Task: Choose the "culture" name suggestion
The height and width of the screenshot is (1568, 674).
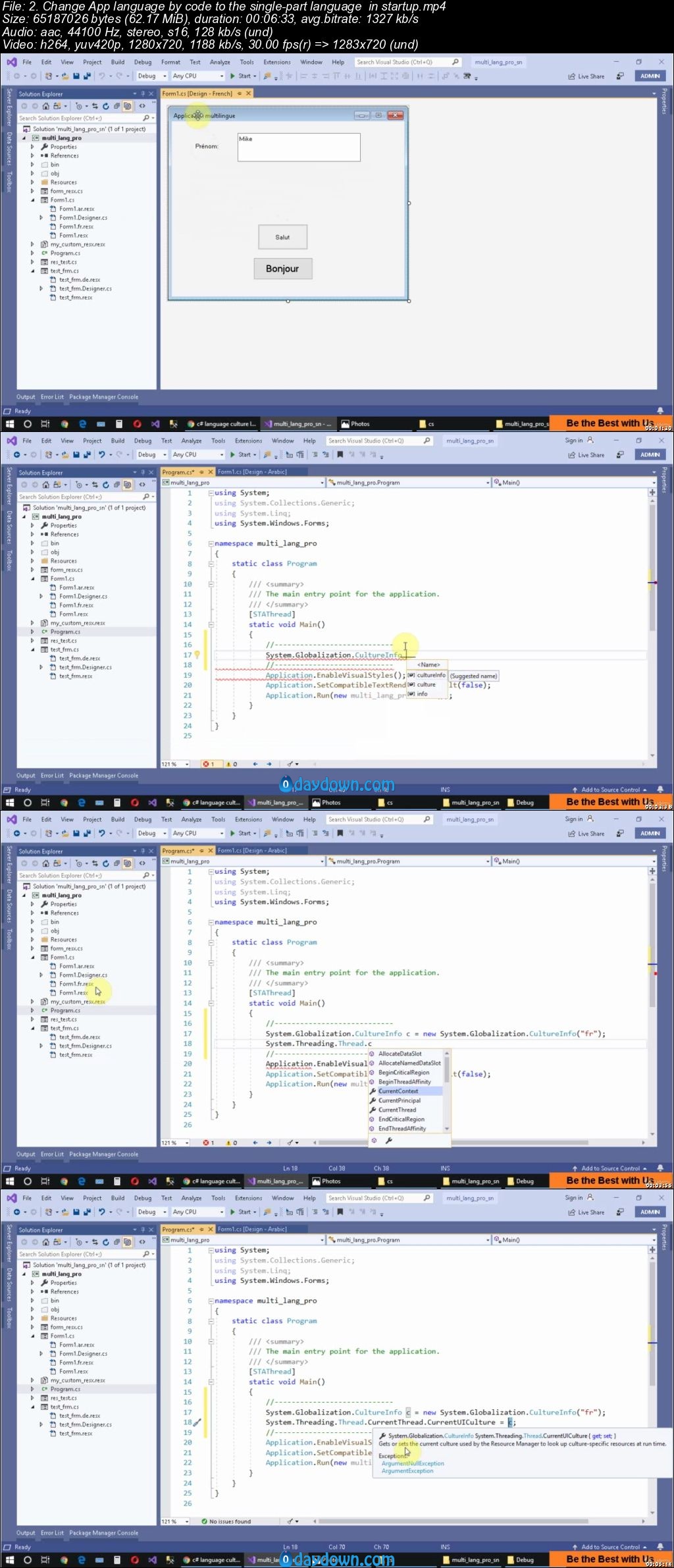Action: coord(427,685)
